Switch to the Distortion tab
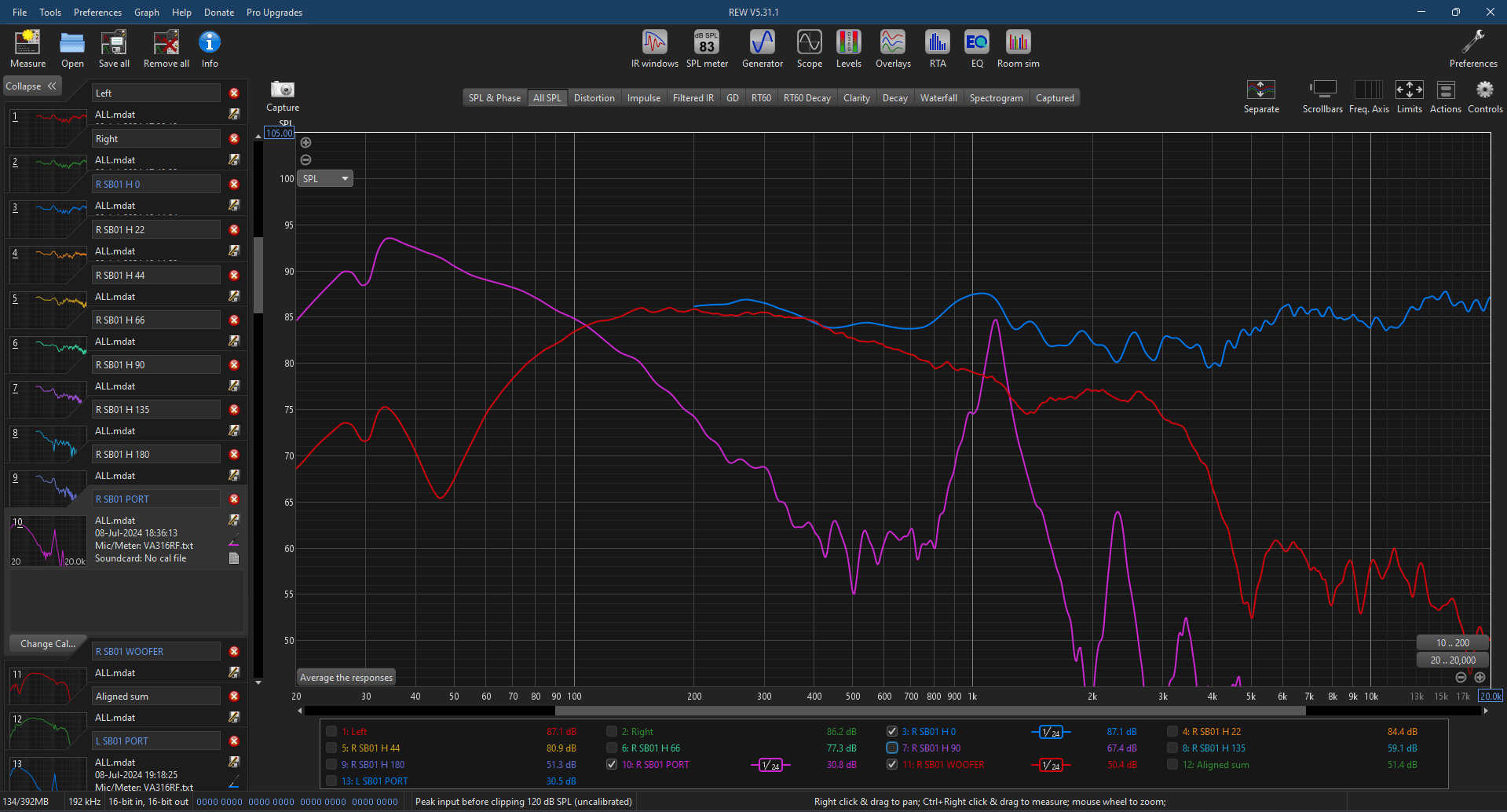 594,98
